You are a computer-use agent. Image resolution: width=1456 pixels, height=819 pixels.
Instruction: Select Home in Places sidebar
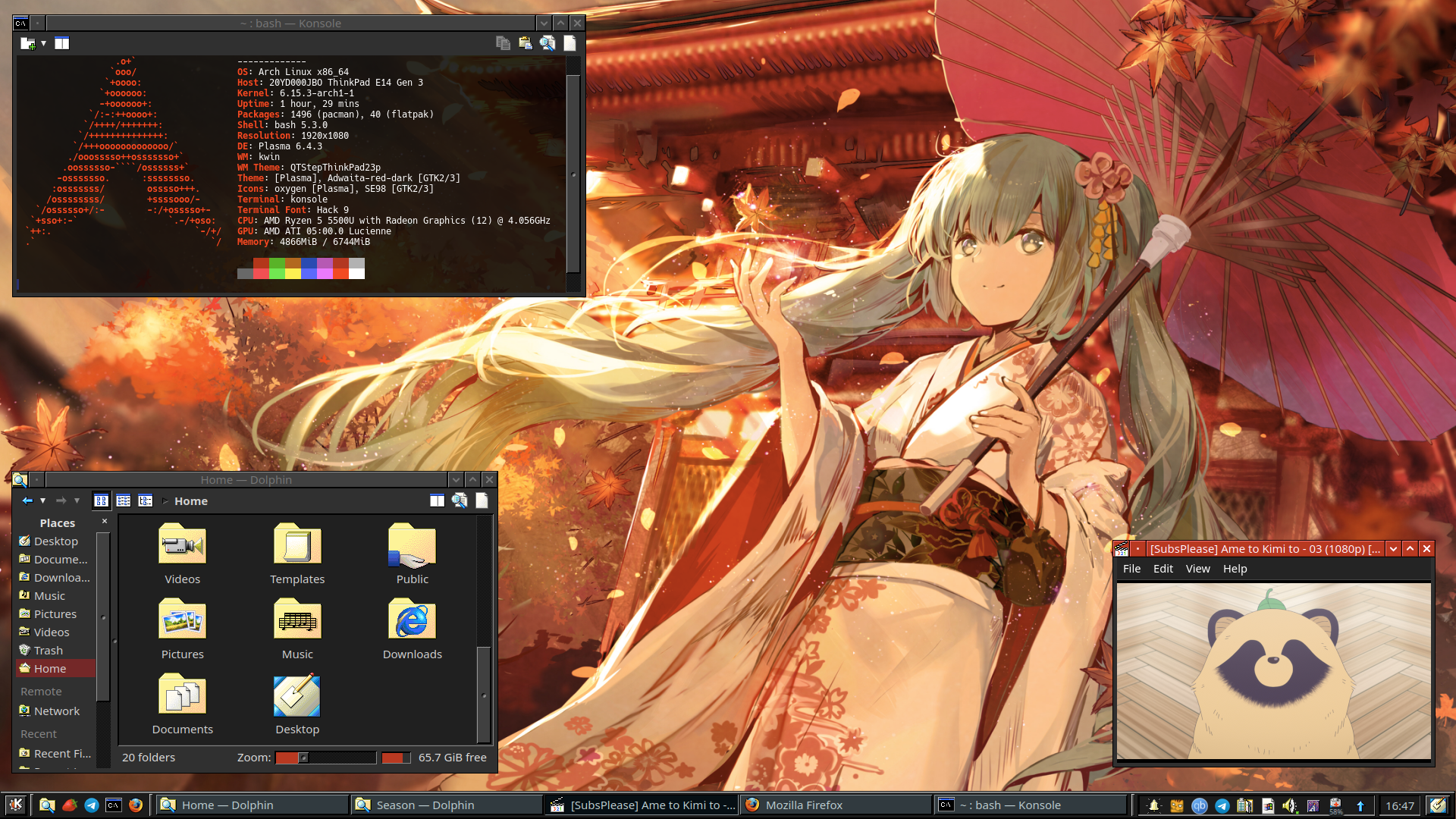coord(56,668)
